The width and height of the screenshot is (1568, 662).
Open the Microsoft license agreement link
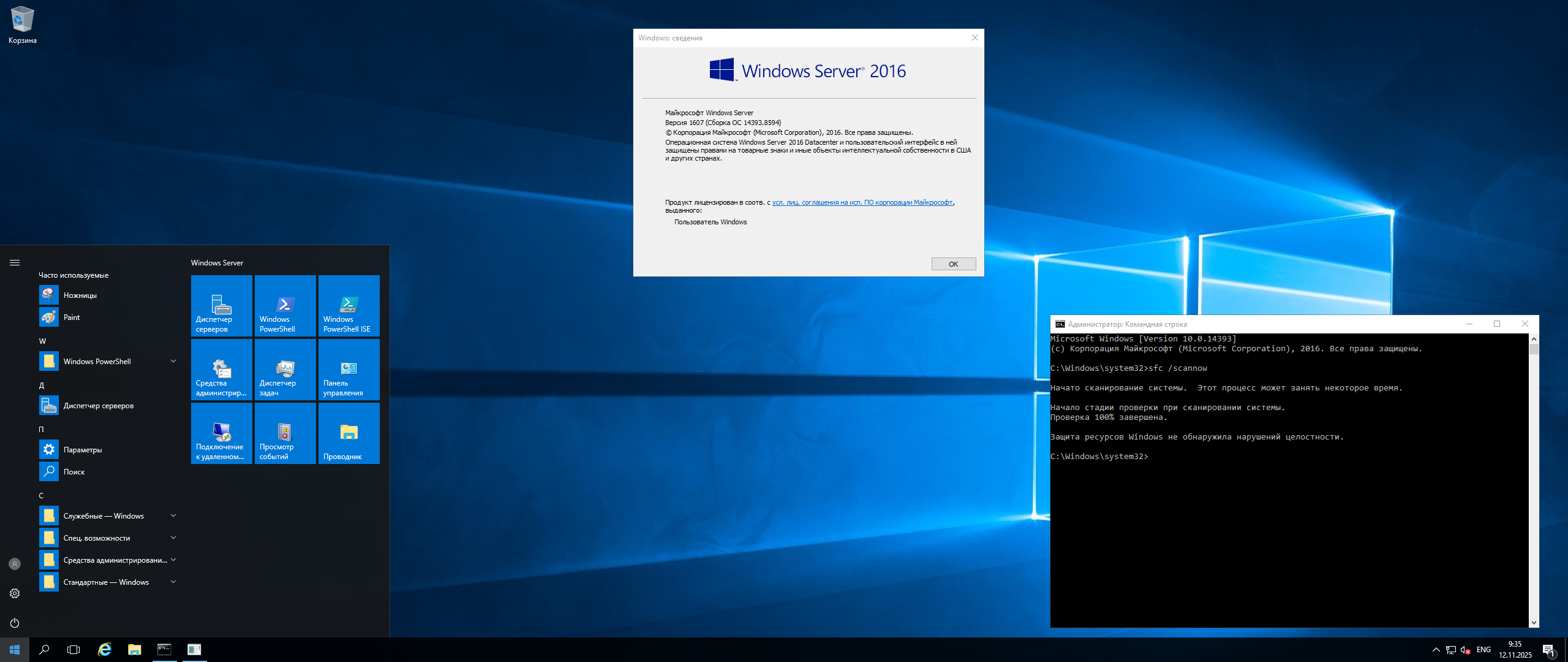862,202
